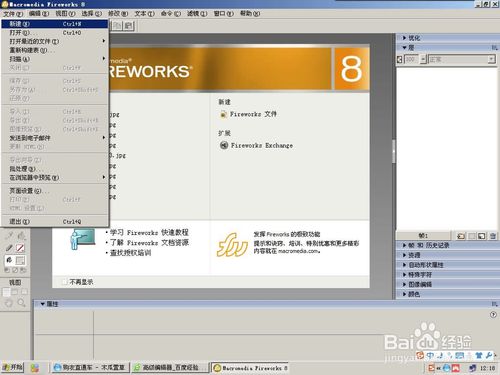Open the 滤镜 menu
500x375 pixels.
(197, 14)
